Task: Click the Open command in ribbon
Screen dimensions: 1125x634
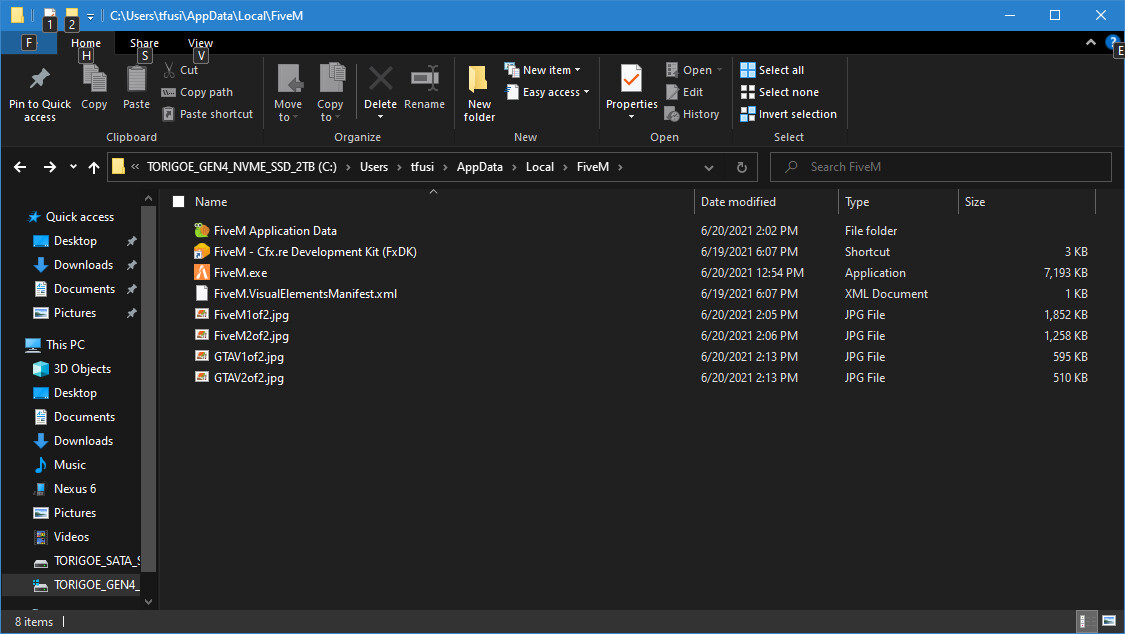Action: pyautogui.click(x=693, y=70)
